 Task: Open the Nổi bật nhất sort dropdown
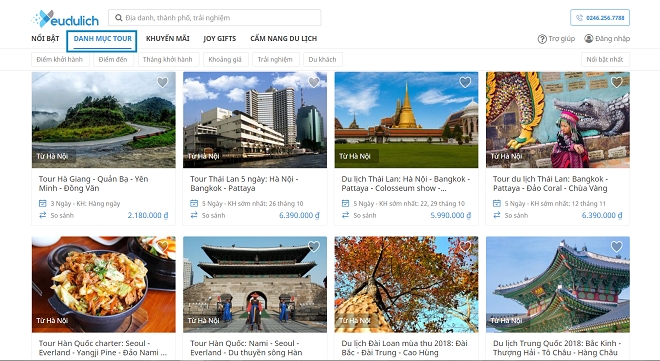(x=605, y=59)
